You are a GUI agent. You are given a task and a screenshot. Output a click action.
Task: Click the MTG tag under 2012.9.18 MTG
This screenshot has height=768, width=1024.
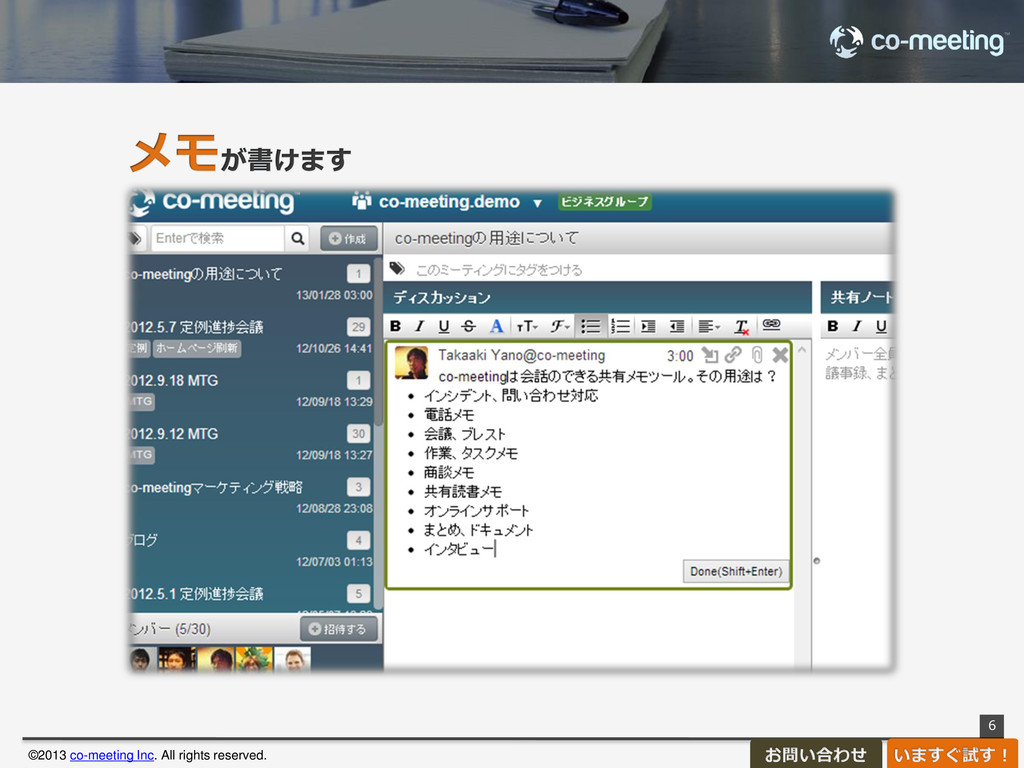click(x=142, y=401)
